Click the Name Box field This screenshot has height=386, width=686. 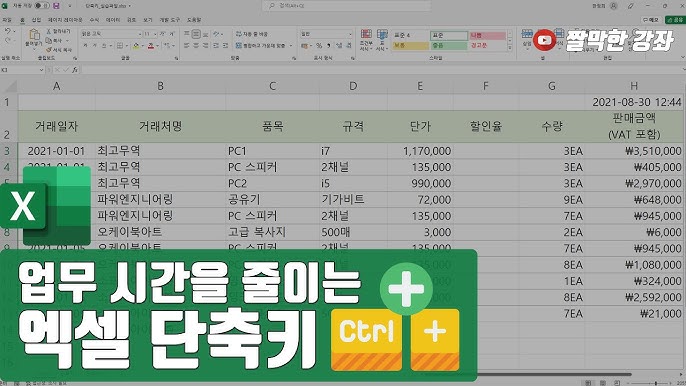pos(22,70)
